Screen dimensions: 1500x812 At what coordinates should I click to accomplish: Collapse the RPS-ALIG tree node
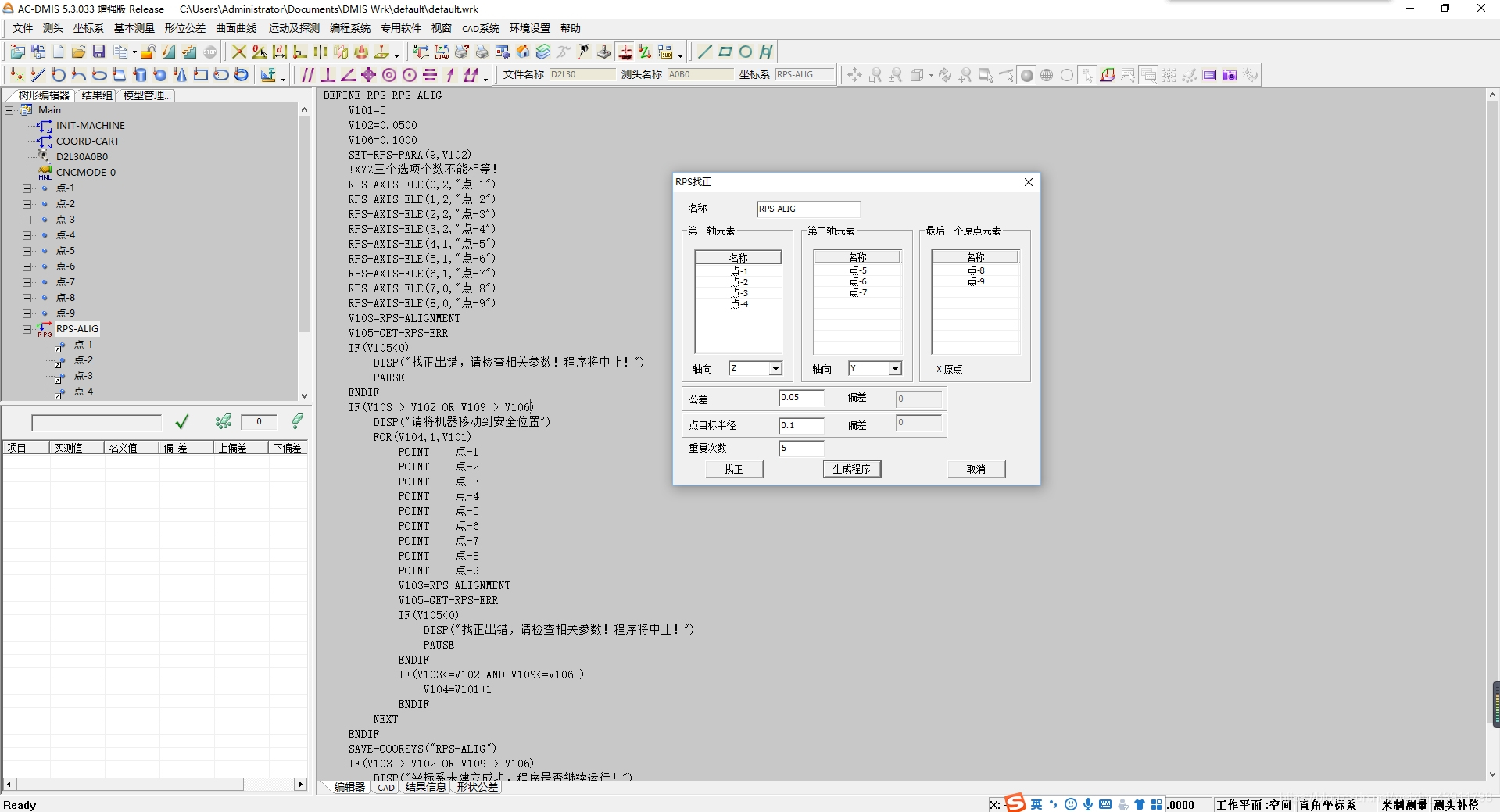[x=27, y=329]
